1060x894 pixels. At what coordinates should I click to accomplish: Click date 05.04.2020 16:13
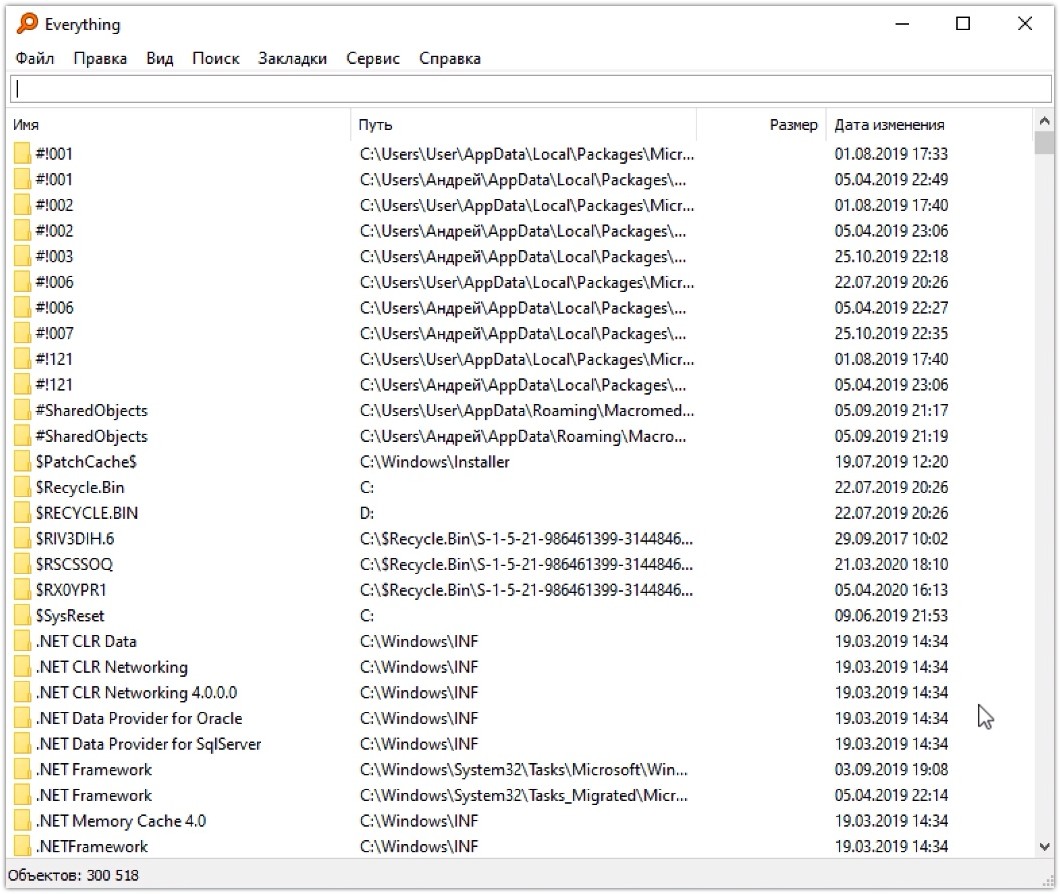pos(891,590)
